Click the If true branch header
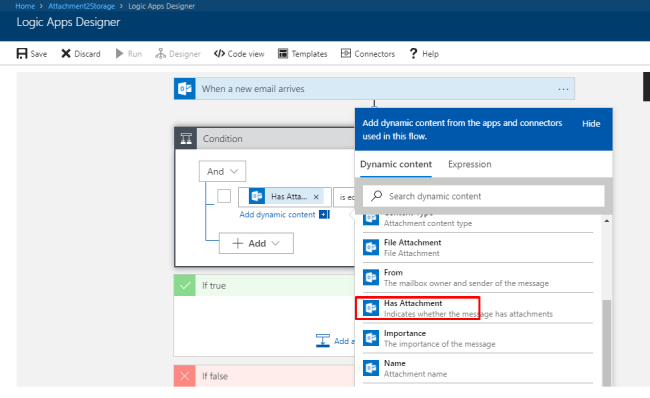Viewport: 650px width, 398px height. click(x=264, y=285)
